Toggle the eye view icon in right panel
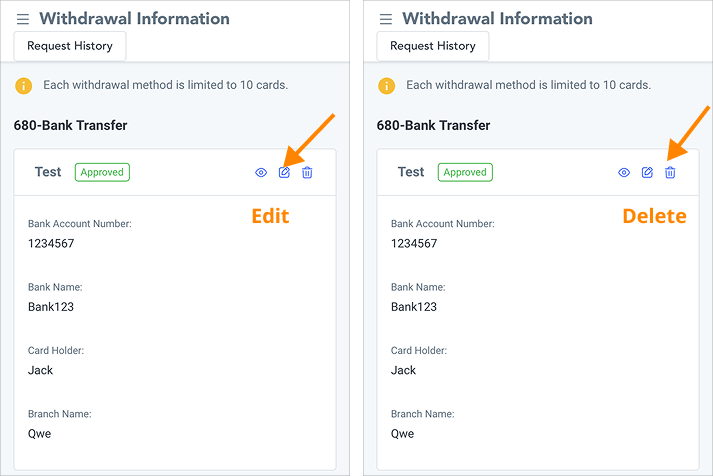This screenshot has width=713, height=476. pos(624,172)
